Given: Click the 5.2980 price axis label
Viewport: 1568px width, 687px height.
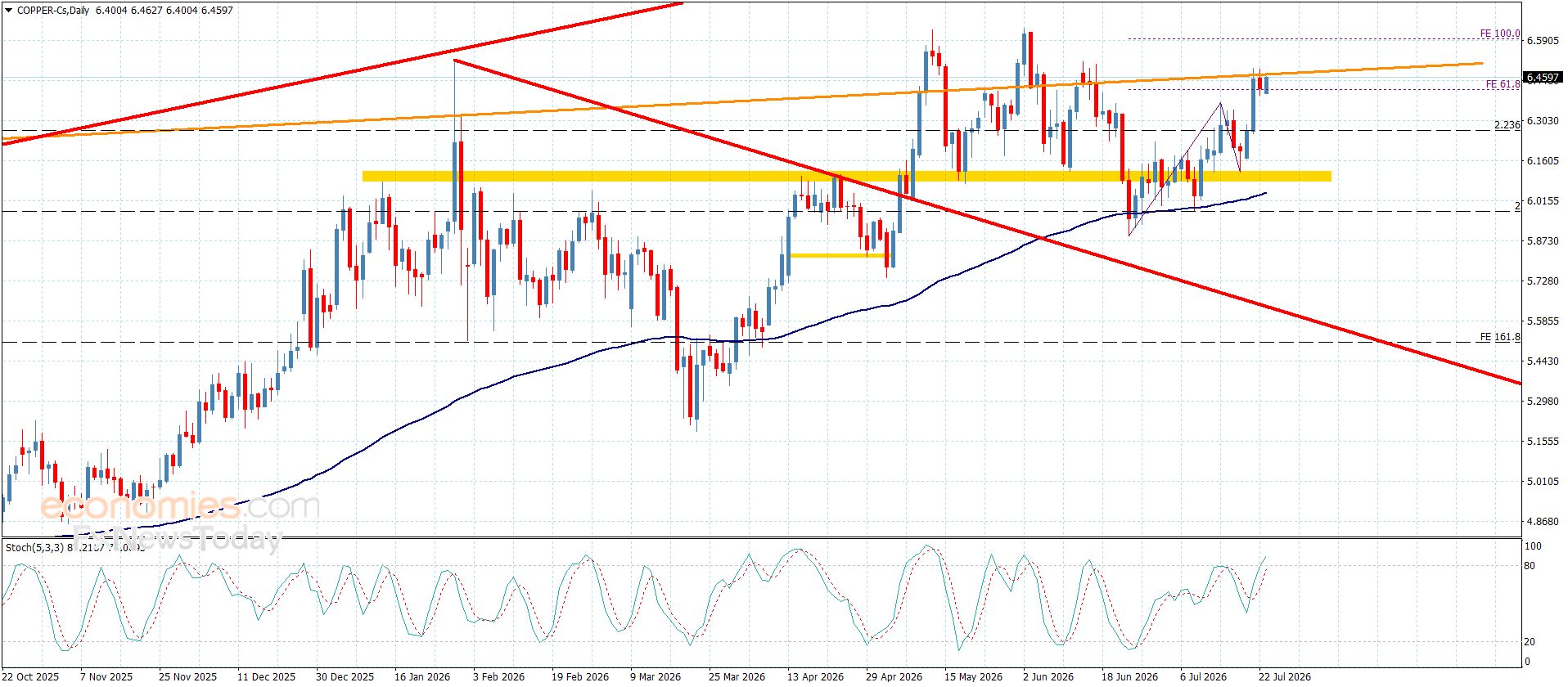Looking at the screenshot, I should (1543, 402).
